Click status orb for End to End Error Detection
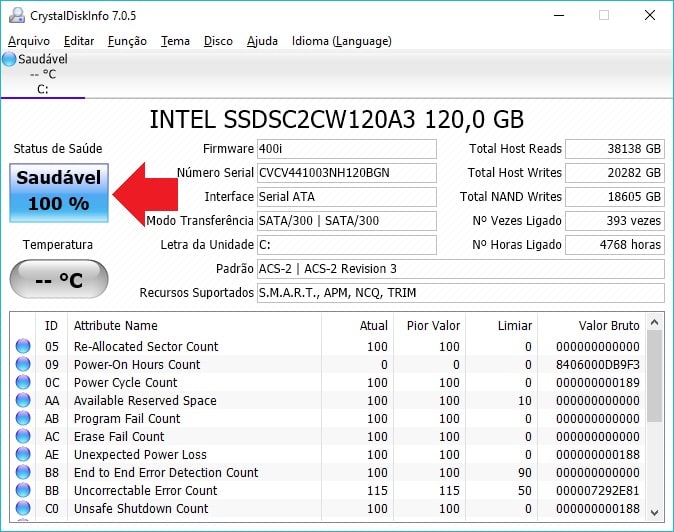Viewport: 674px width, 532px height. pos(23,472)
